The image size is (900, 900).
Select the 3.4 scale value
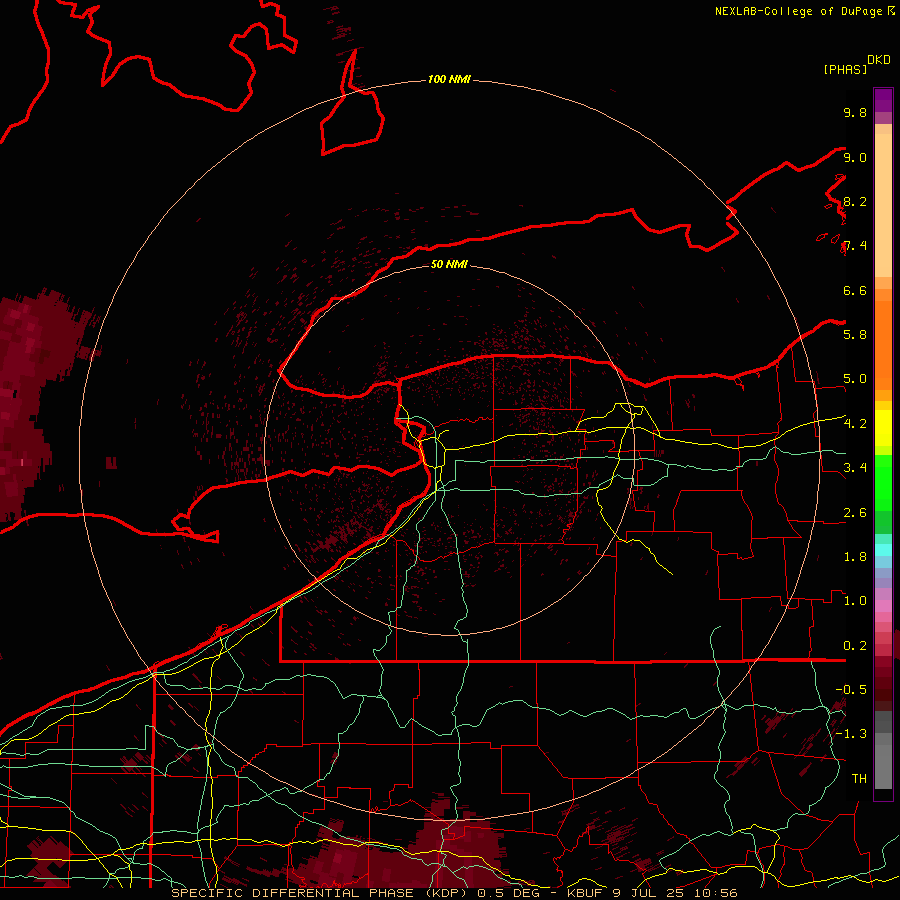(x=855, y=468)
